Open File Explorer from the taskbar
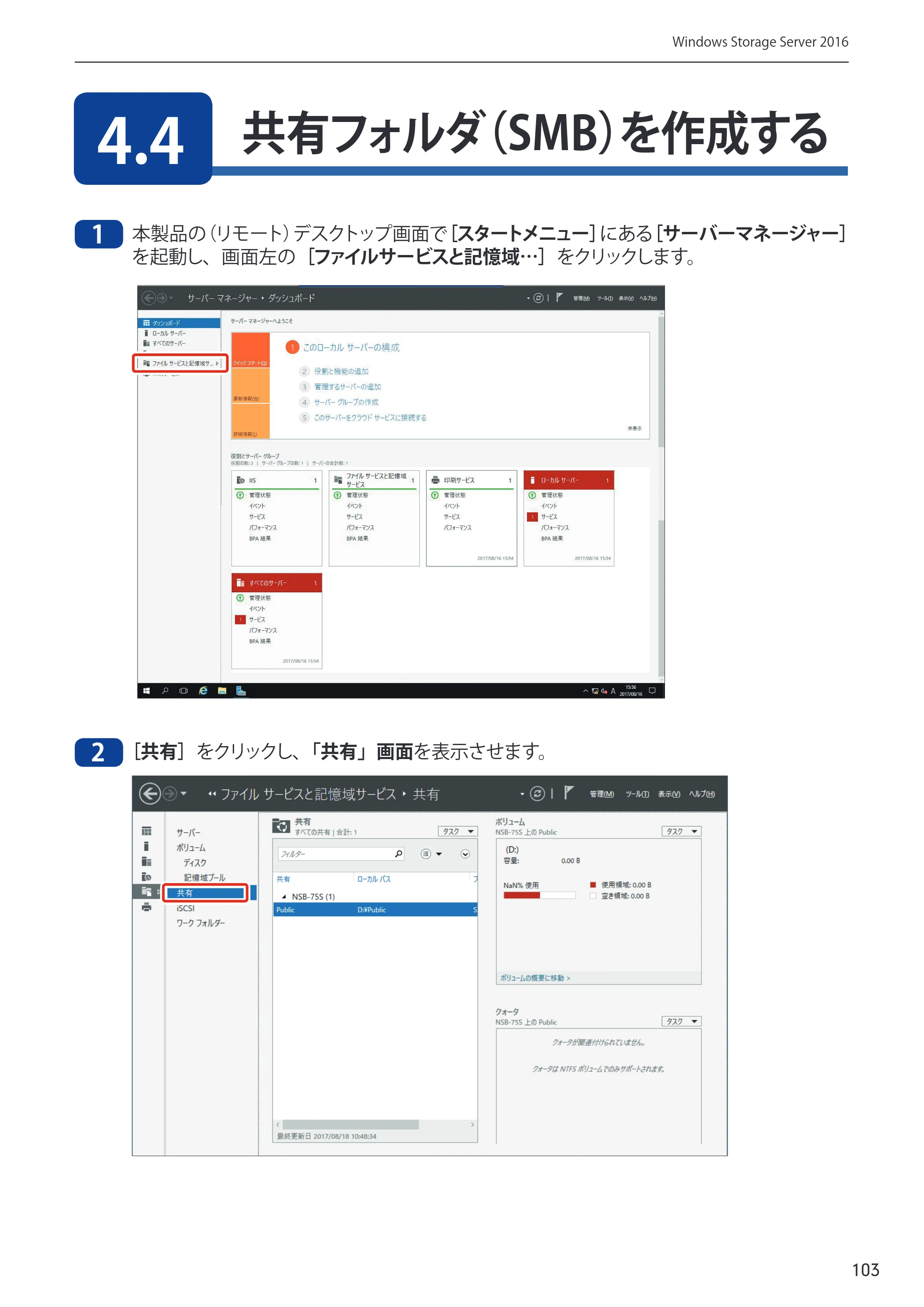The height and width of the screenshot is (1307, 924). pyautogui.click(x=222, y=691)
